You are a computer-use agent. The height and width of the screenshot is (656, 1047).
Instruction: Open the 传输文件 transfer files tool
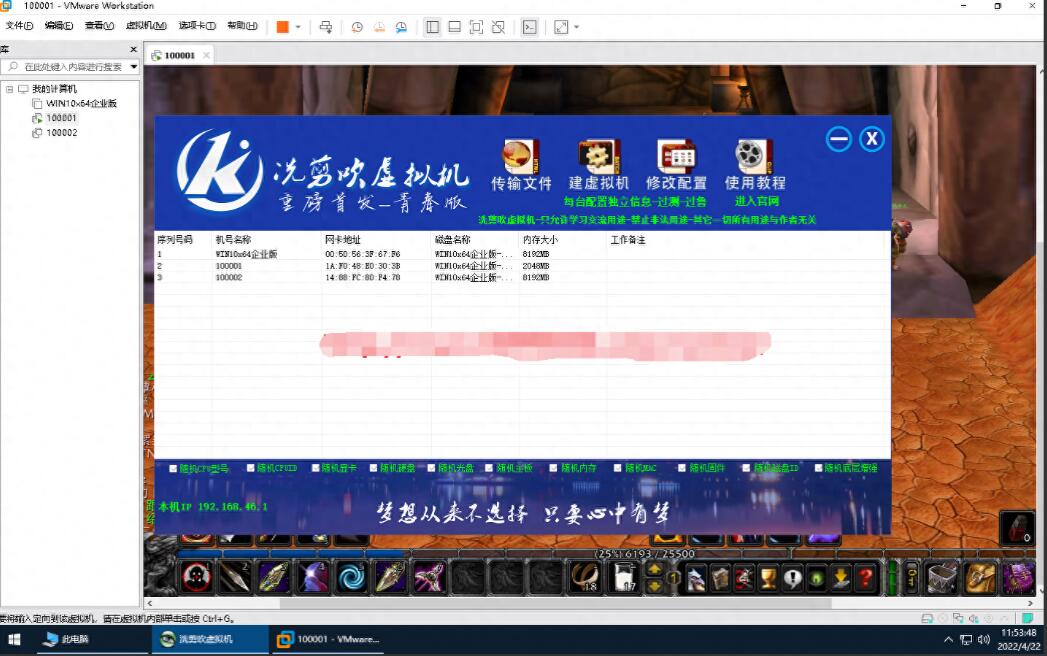pyautogui.click(x=521, y=165)
